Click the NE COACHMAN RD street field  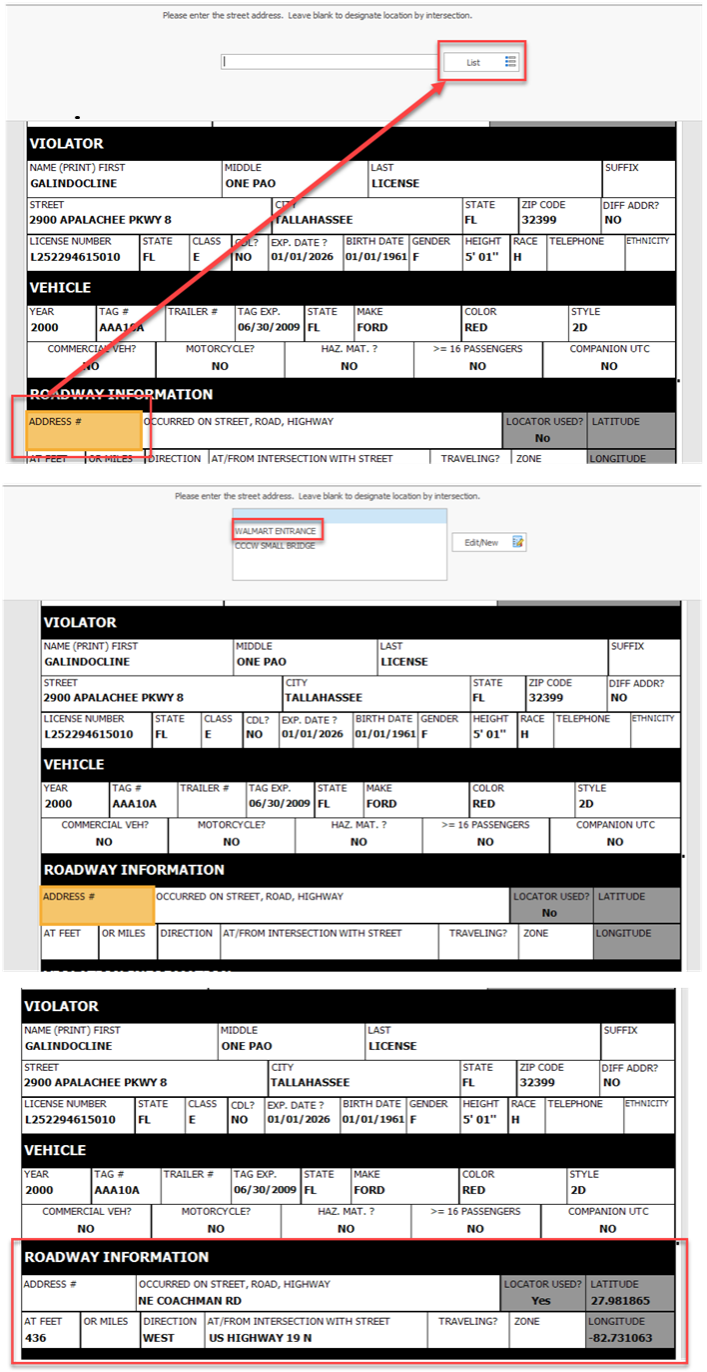[317, 1292]
